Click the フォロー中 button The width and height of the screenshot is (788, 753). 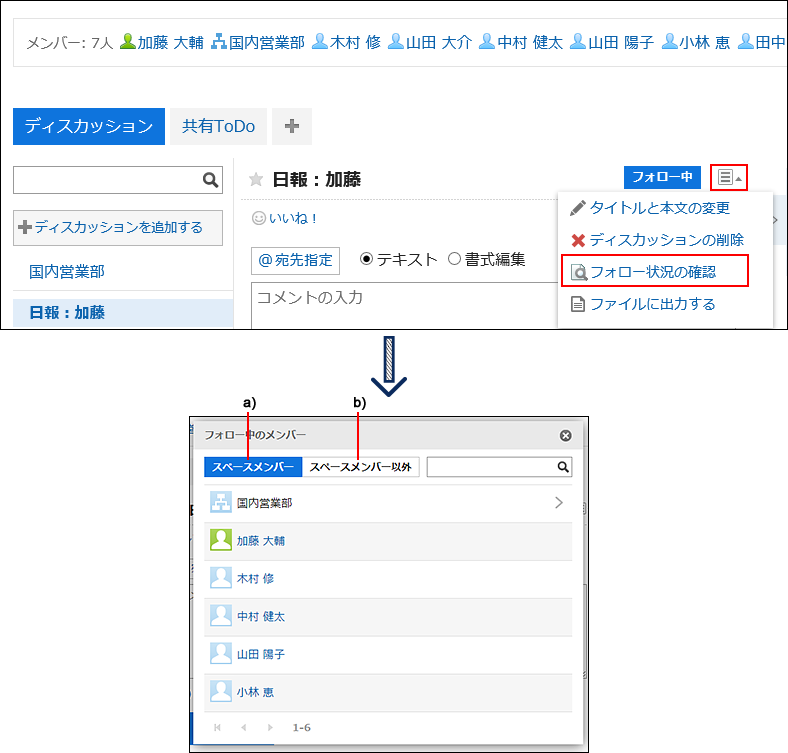662,177
